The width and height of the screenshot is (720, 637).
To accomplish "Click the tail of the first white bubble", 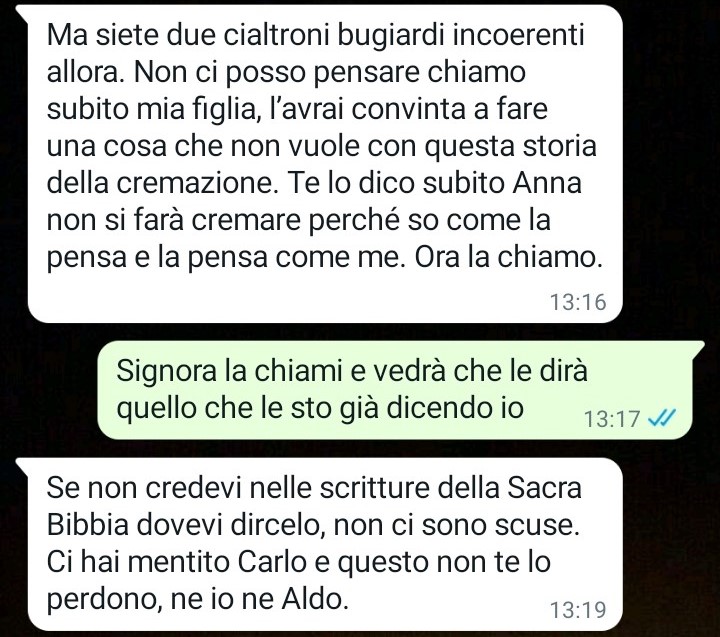I will point(22,12).
